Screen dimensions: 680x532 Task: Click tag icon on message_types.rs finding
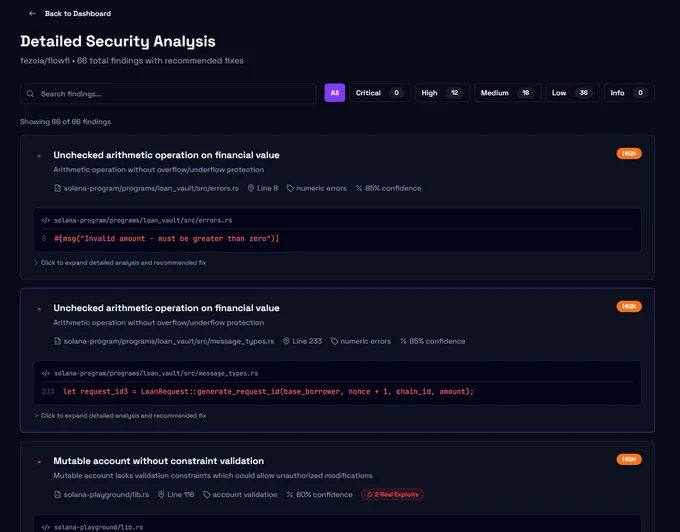[334, 341]
